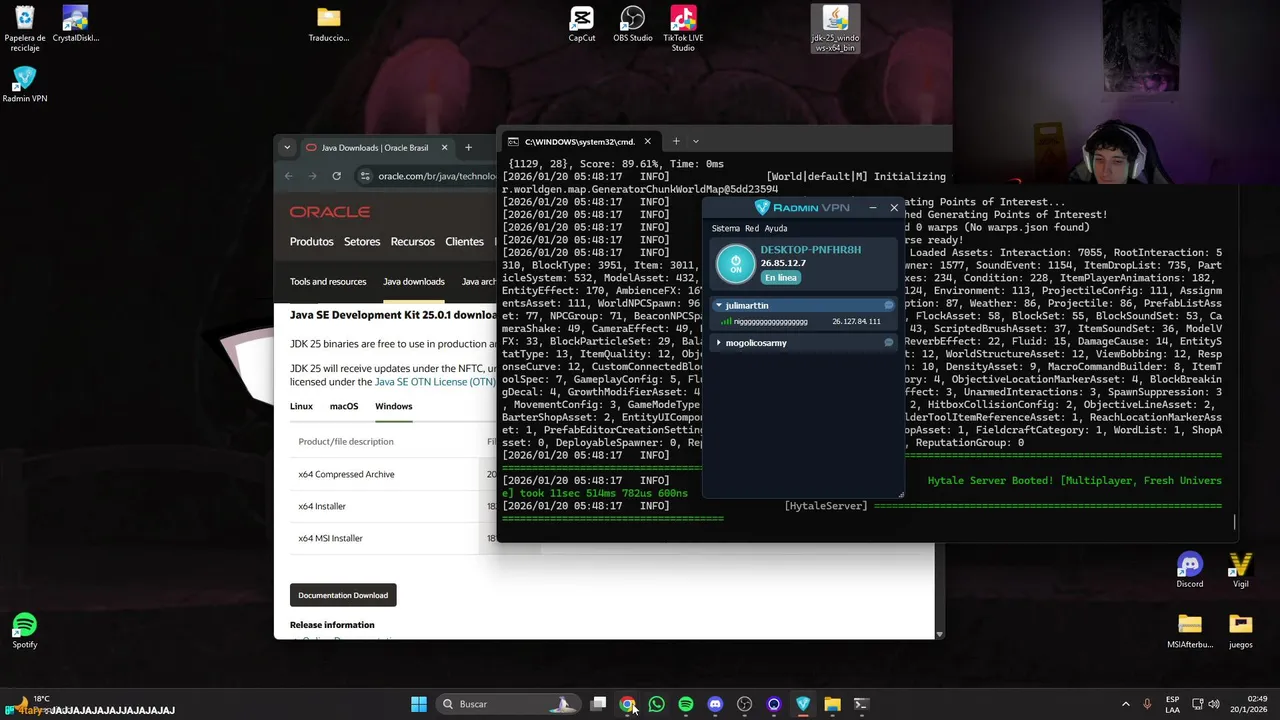Open Vigil desktop shortcut
1280x720 pixels.
(1241, 570)
